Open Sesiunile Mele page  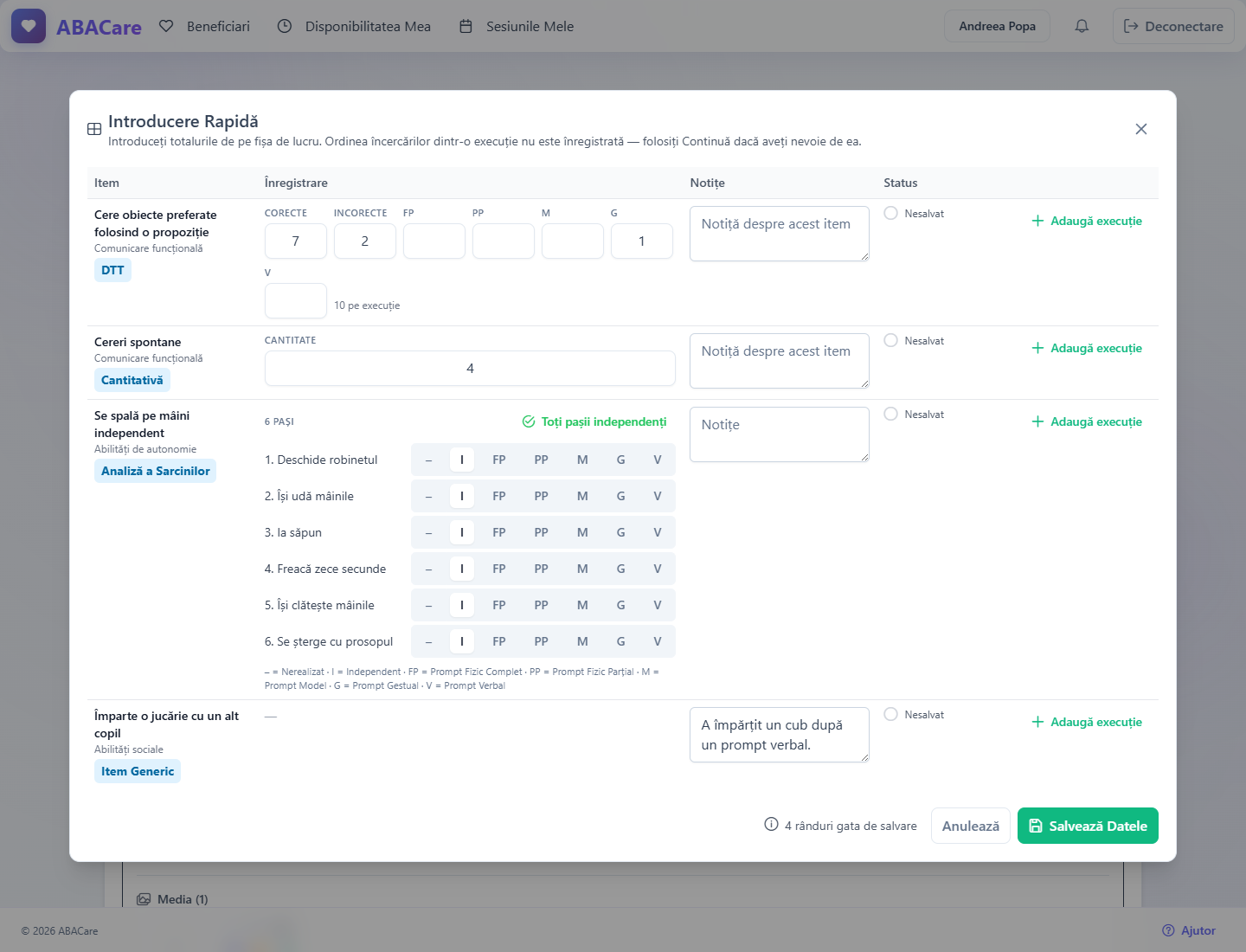517,26
